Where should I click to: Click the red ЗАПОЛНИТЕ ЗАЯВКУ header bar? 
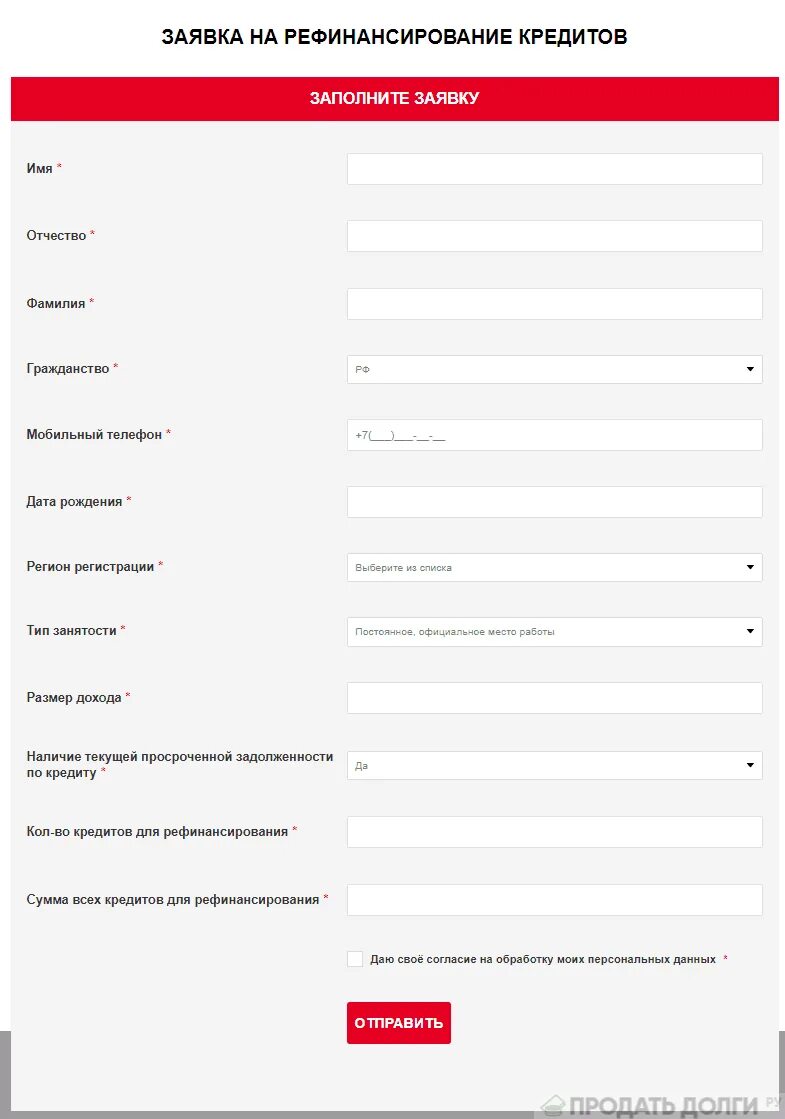tap(395, 98)
